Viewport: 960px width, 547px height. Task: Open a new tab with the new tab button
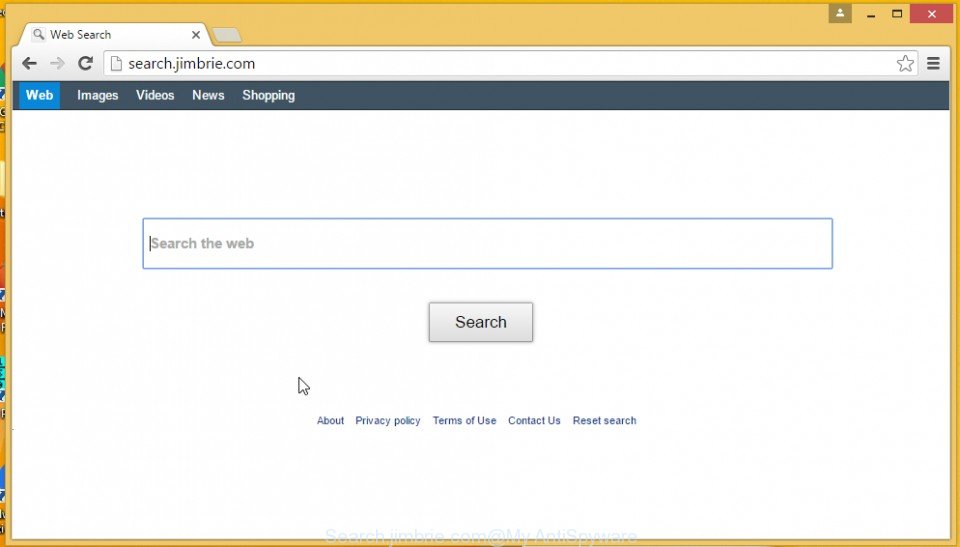[227, 36]
